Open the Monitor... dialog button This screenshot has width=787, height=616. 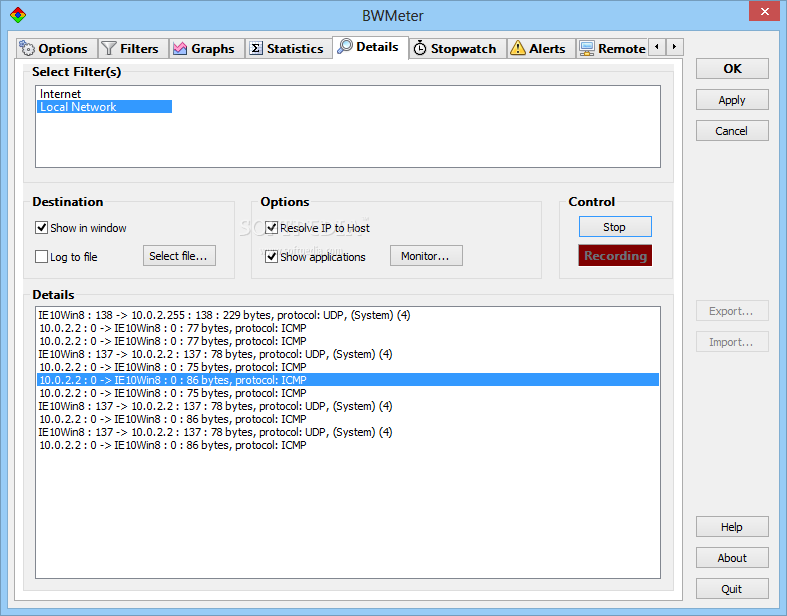click(x=426, y=256)
